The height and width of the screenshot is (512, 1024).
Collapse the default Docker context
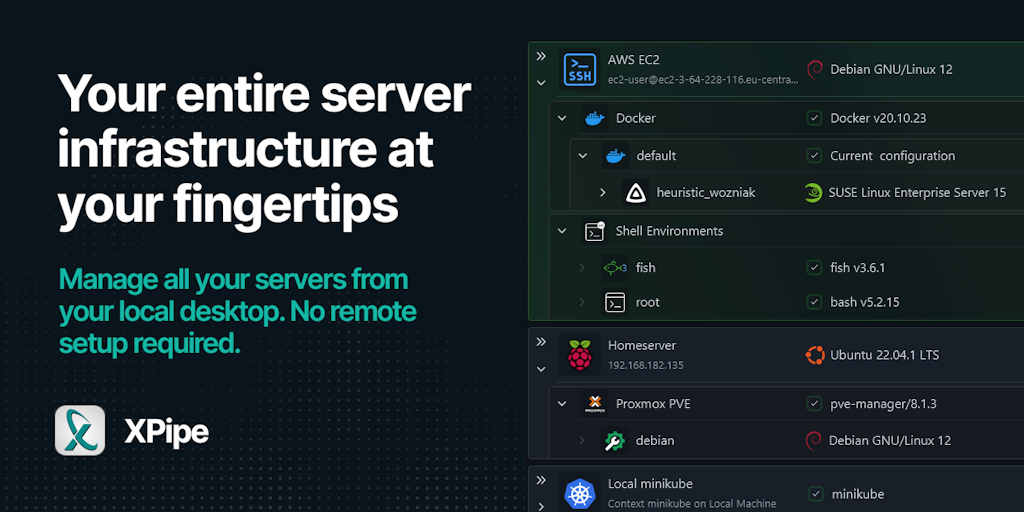[x=583, y=156]
